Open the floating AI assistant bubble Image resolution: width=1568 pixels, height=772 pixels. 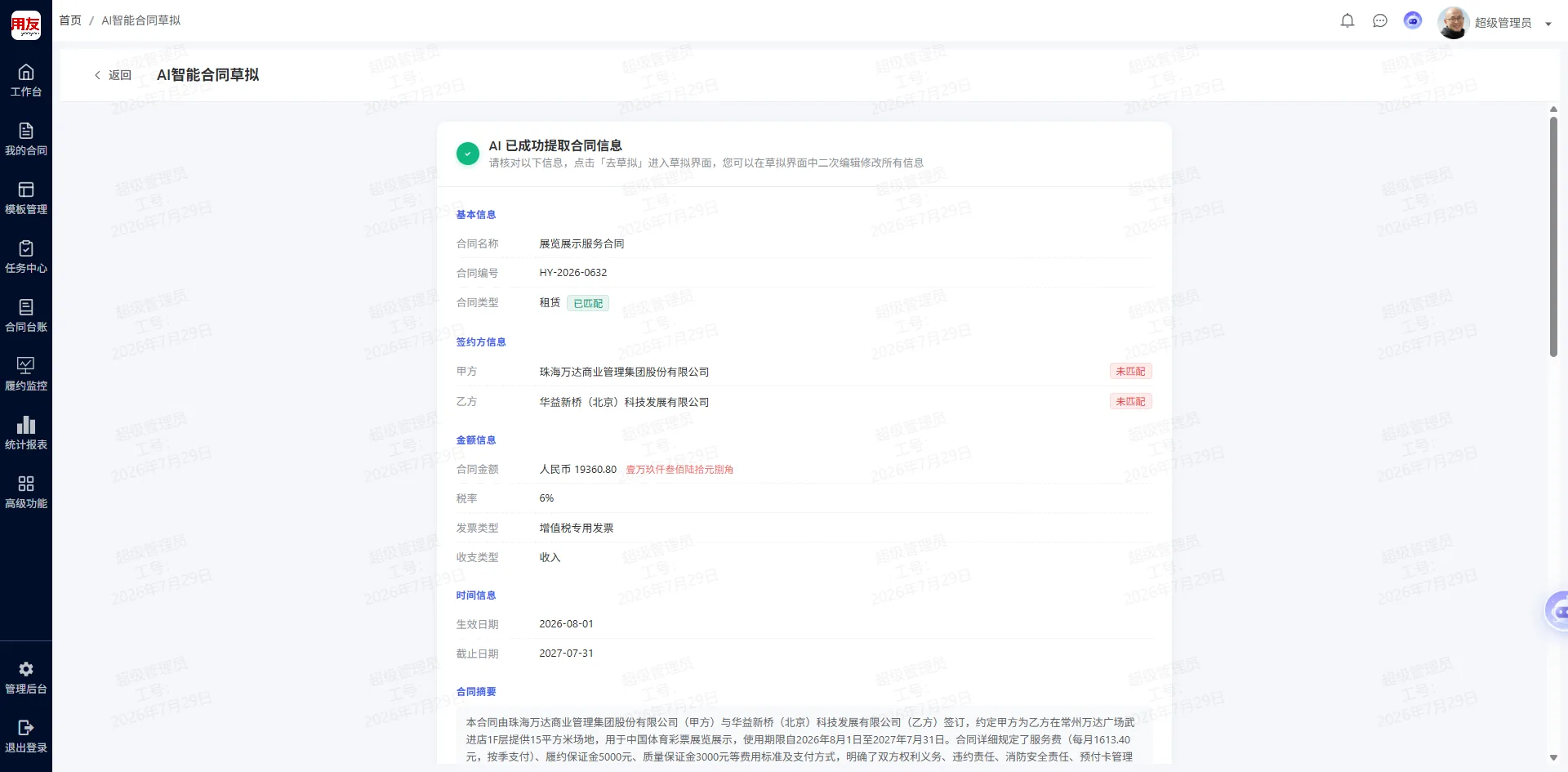tap(1557, 611)
